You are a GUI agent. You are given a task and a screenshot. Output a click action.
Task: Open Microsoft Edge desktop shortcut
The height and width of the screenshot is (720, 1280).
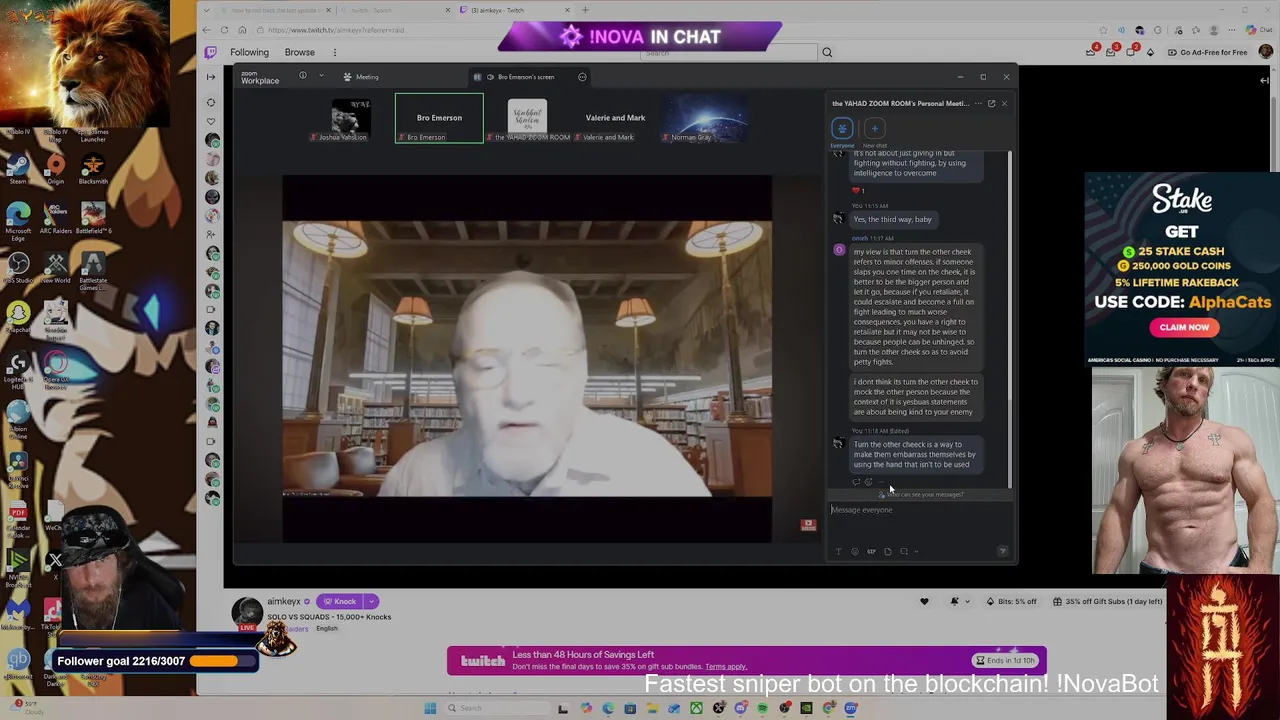(x=18, y=218)
